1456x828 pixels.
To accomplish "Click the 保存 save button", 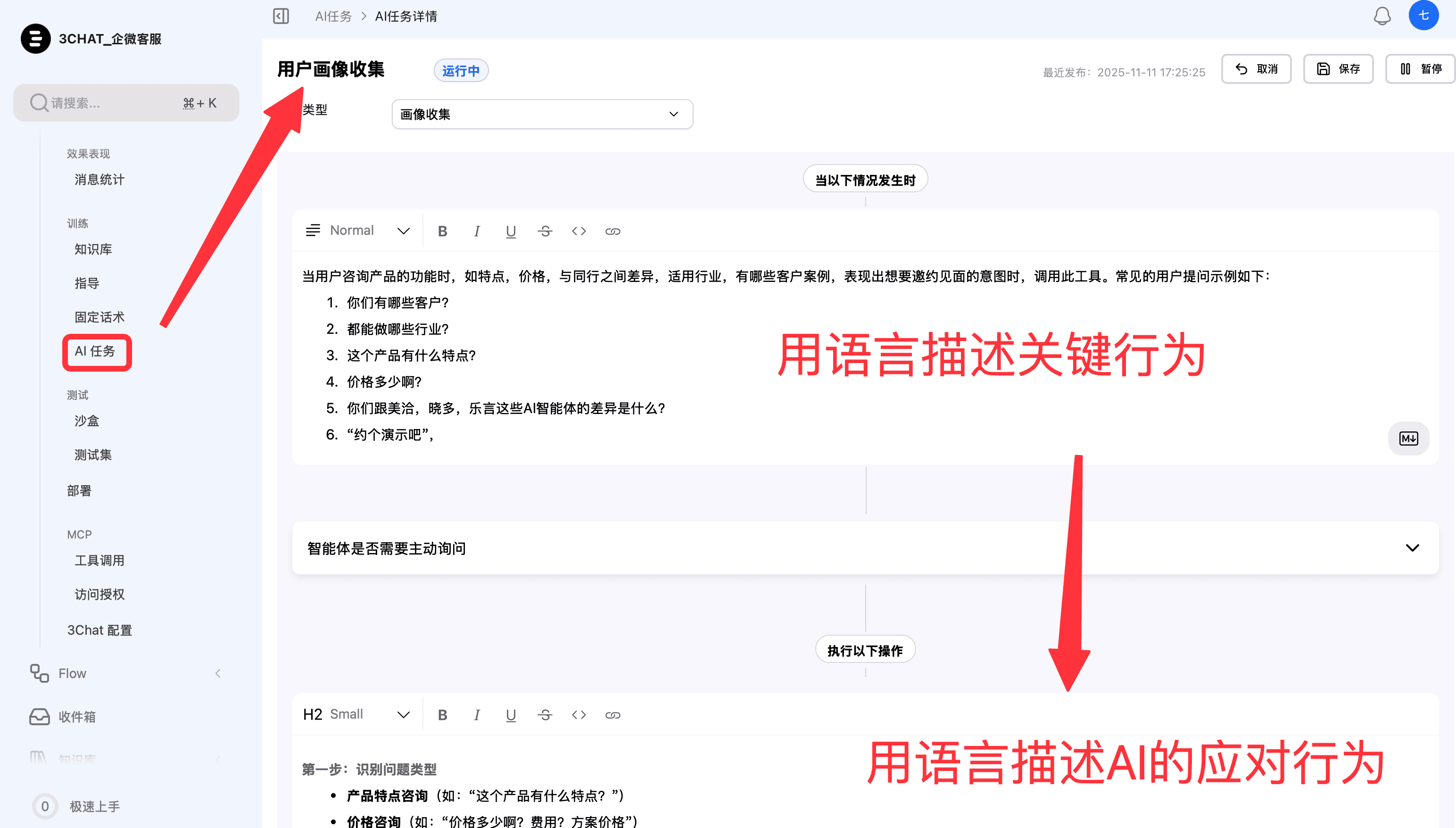I will coord(1338,69).
